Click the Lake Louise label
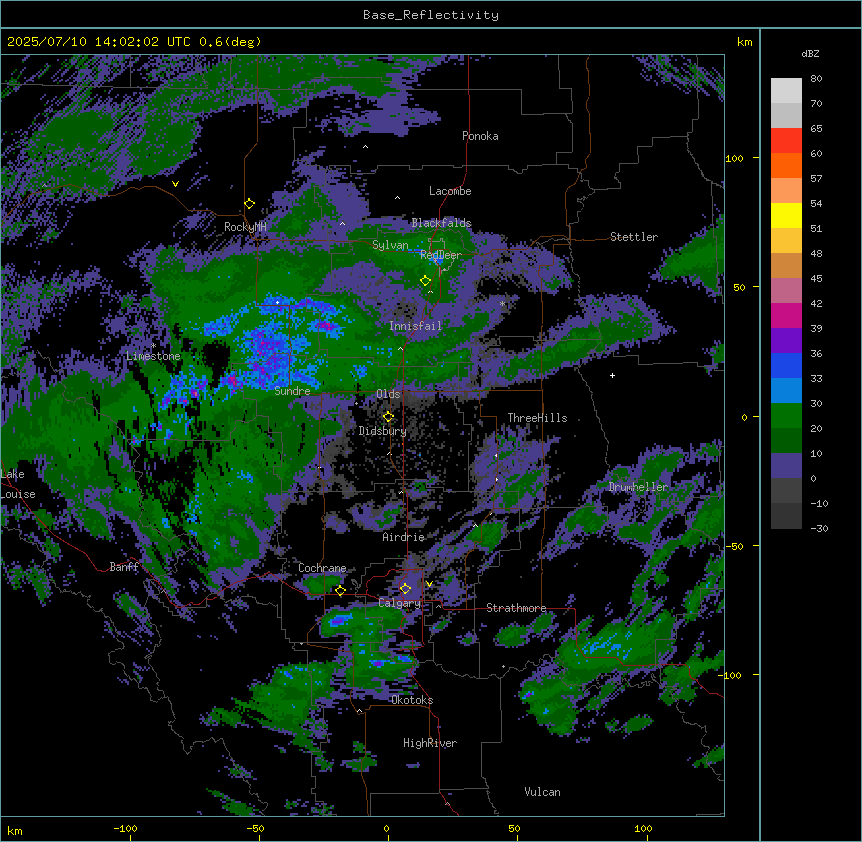This screenshot has width=862, height=842. click(x=18, y=484)
